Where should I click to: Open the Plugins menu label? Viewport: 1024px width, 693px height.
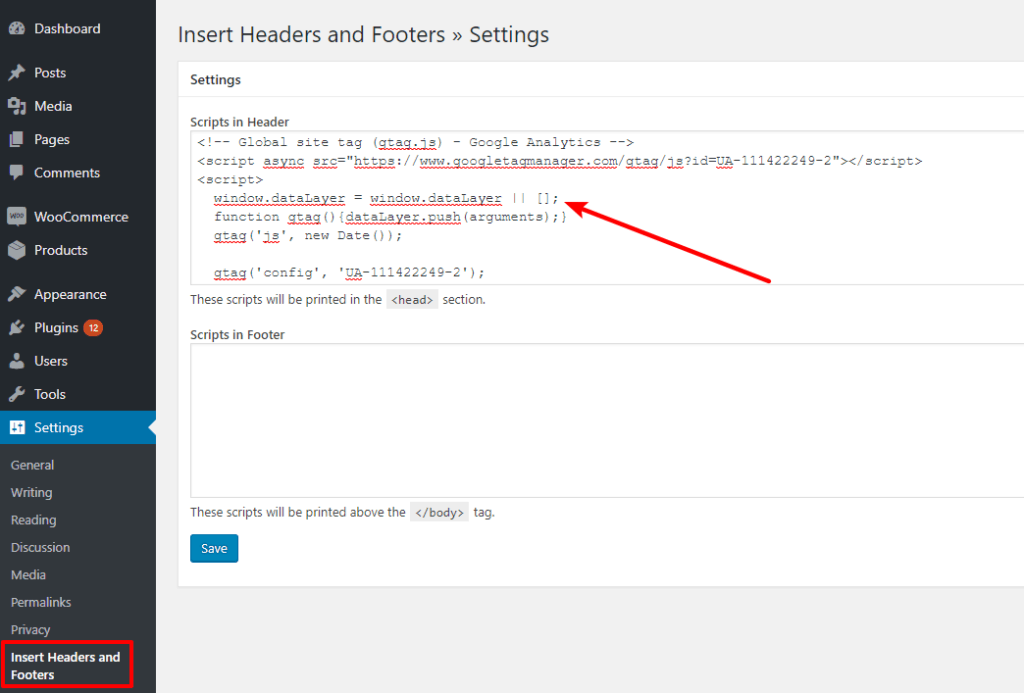click(56, 327)
